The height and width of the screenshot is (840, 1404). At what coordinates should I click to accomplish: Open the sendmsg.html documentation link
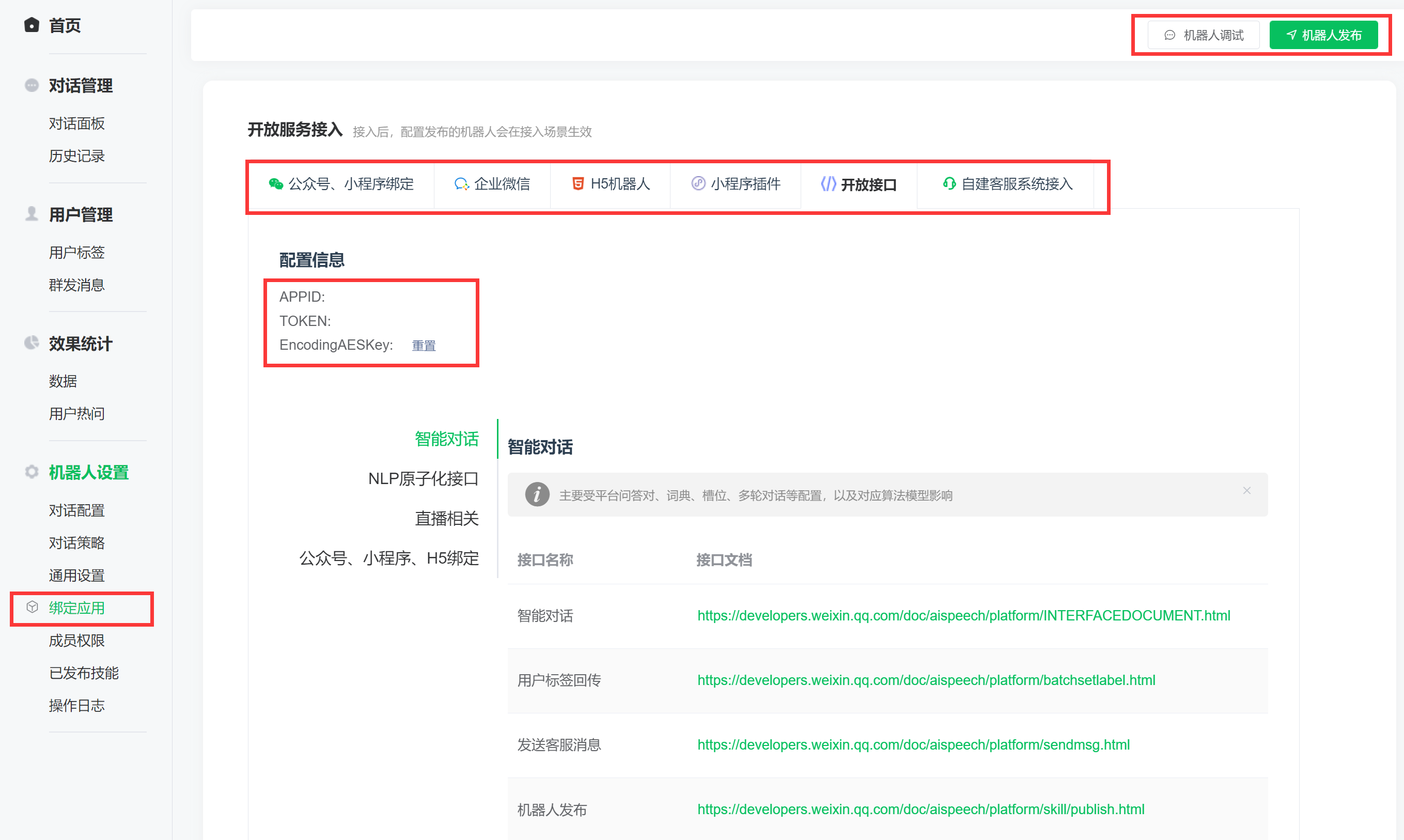pyautogui.click(x=913, y=744)
